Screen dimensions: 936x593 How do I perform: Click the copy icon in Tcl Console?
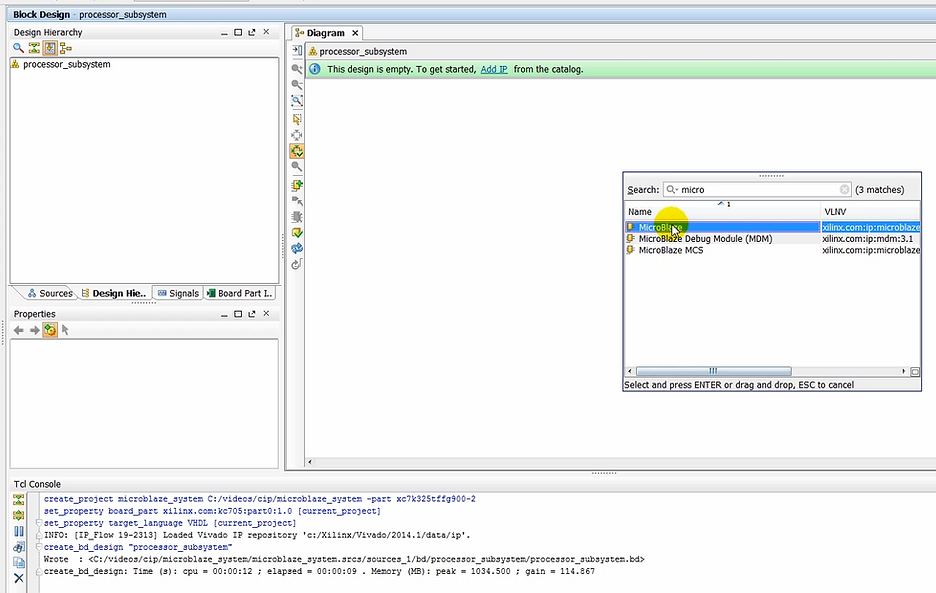(18, 562)
